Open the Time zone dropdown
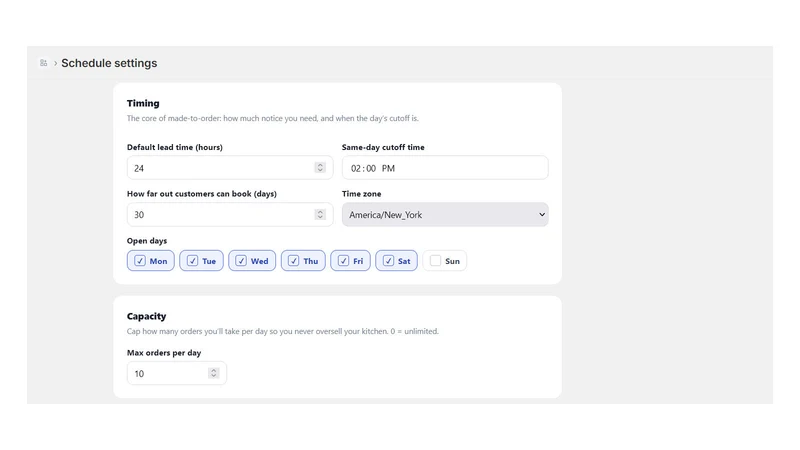 click(x=445, y=215)
